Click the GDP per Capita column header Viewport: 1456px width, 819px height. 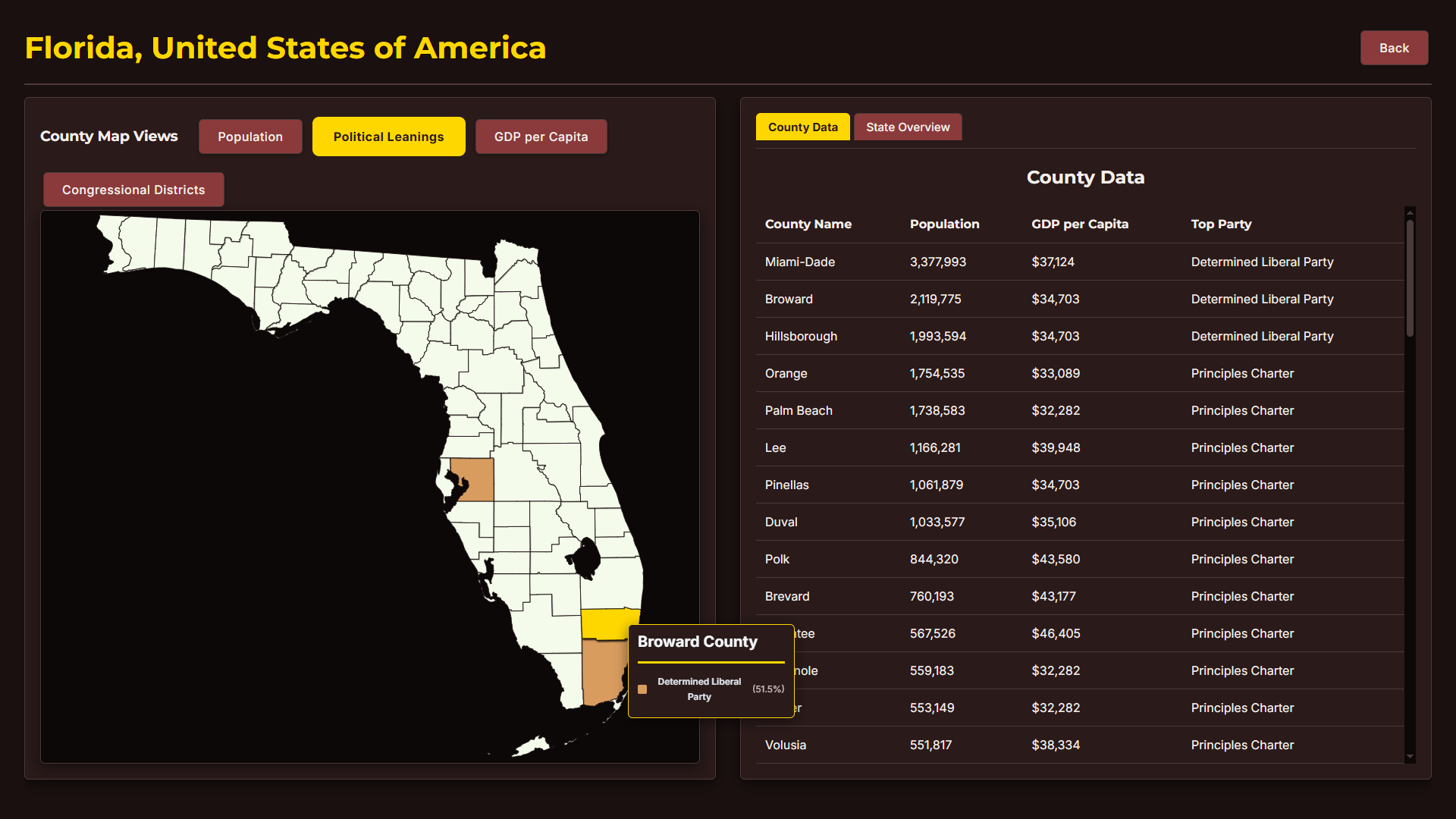1079,224
